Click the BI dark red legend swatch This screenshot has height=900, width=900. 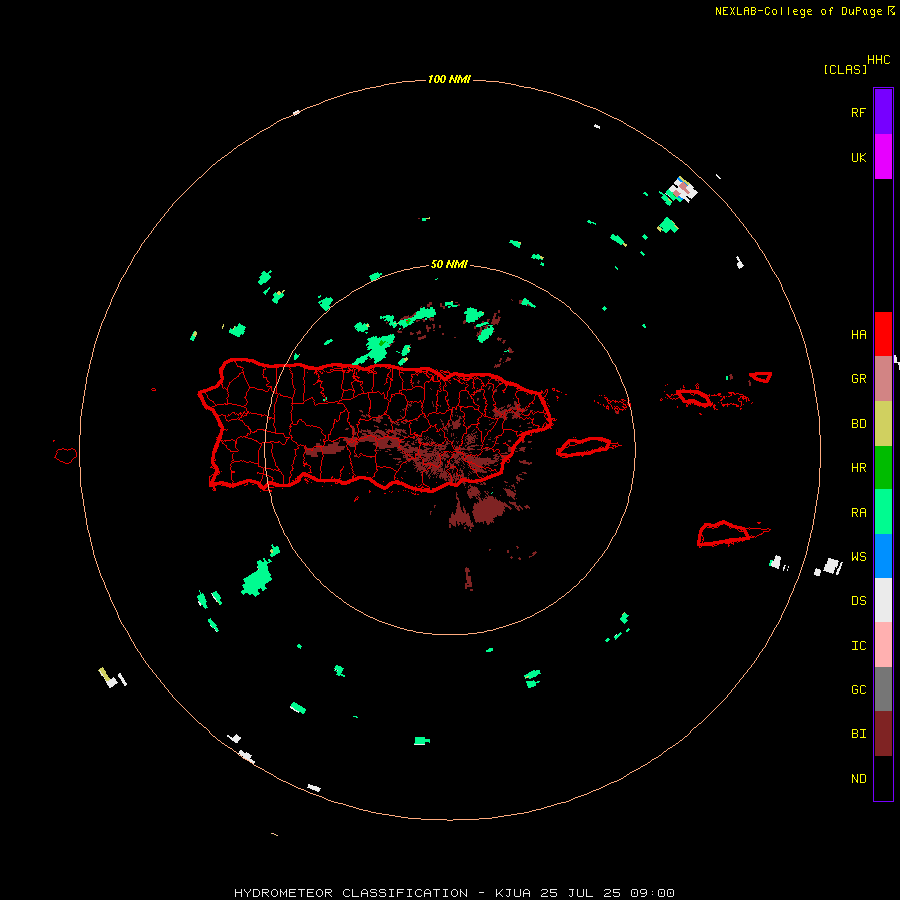883,734
